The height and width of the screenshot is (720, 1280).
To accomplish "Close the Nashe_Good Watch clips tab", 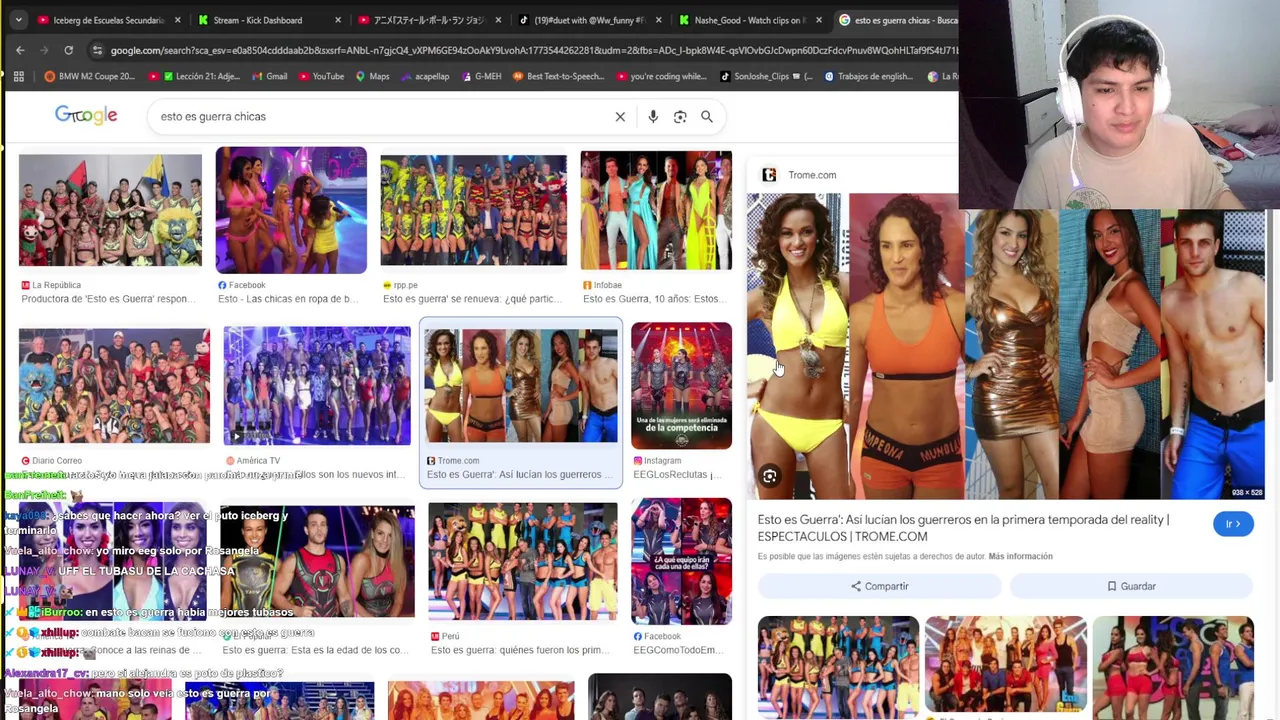I will coord(818,20).
